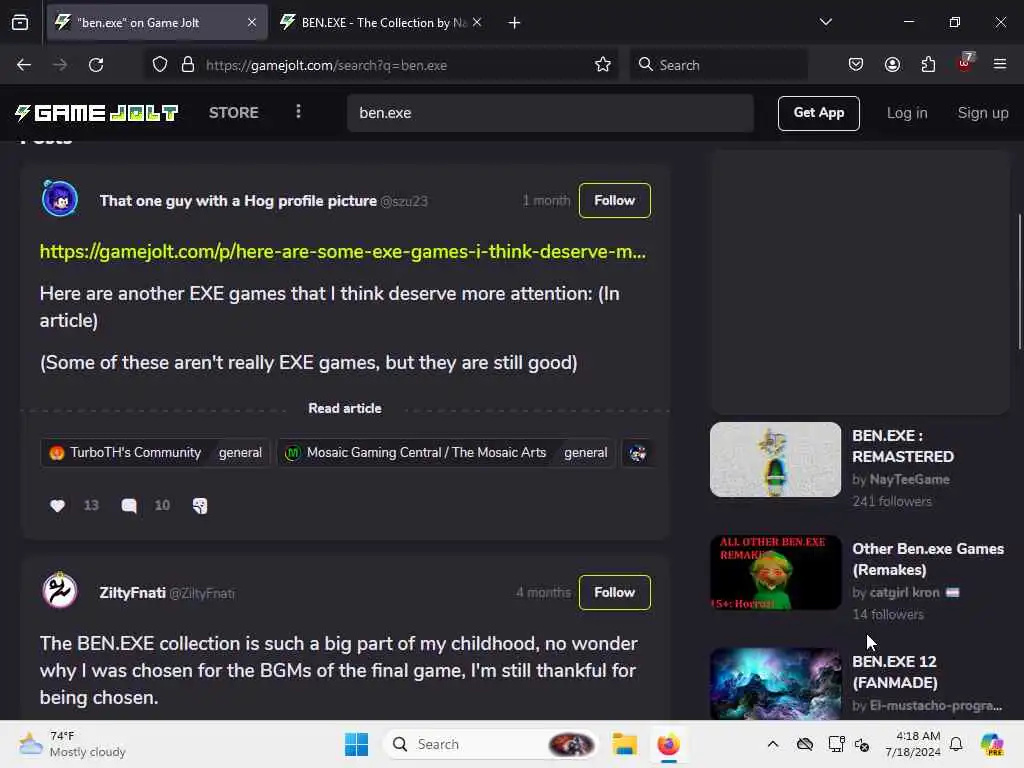Open the Other Ben.exe Games (Remakes) thumbnail

(x=775, y=572)
